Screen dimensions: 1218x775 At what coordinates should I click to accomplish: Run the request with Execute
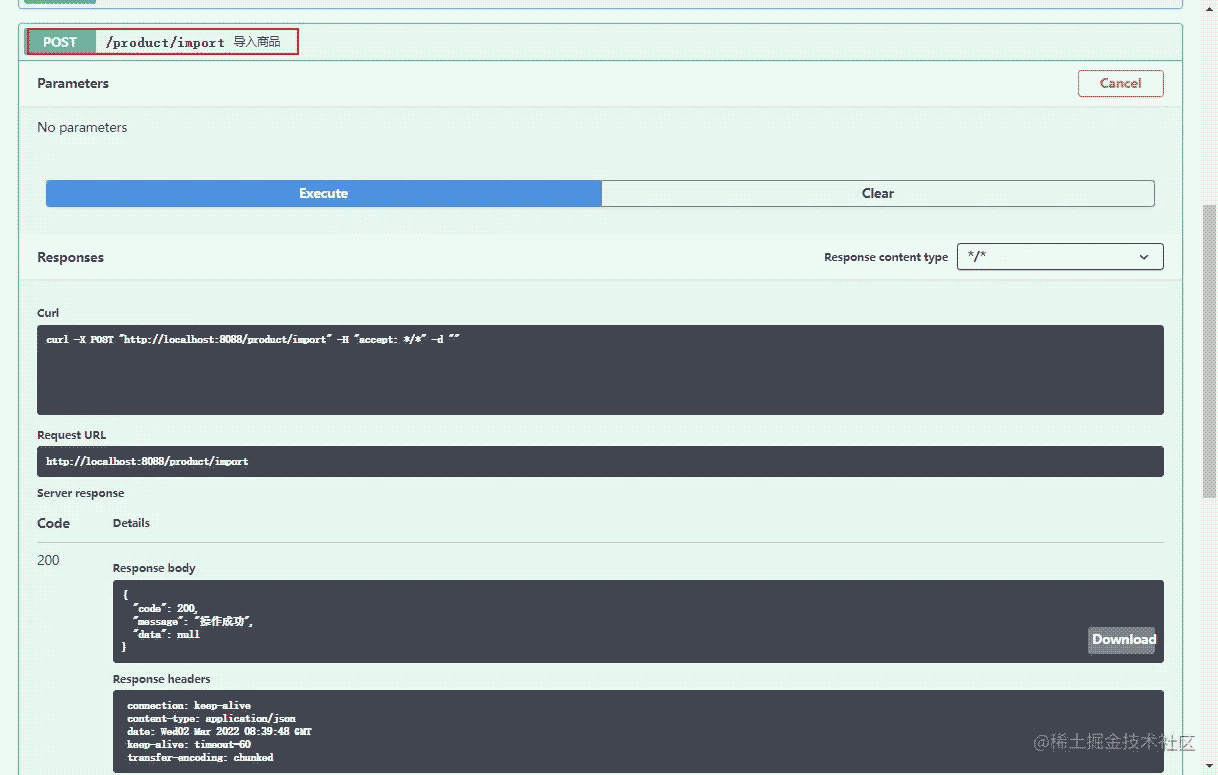pos(323,193)
